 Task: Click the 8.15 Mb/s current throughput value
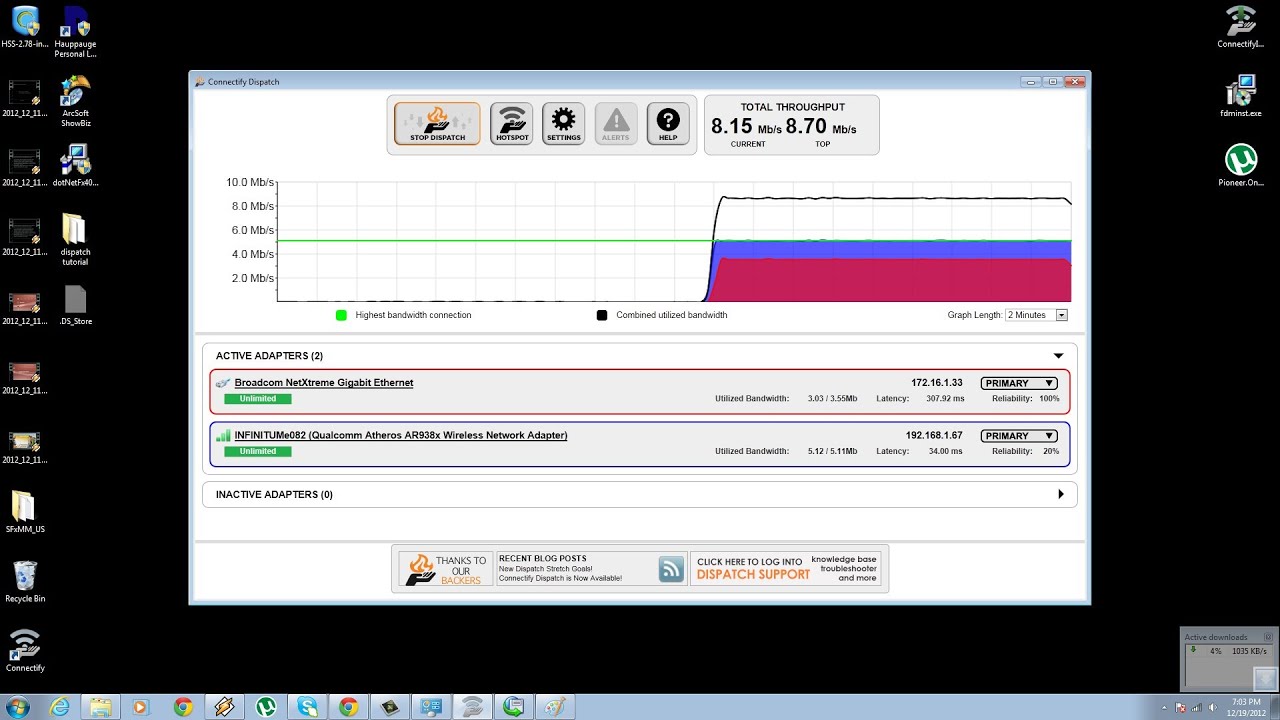(746, 127)
